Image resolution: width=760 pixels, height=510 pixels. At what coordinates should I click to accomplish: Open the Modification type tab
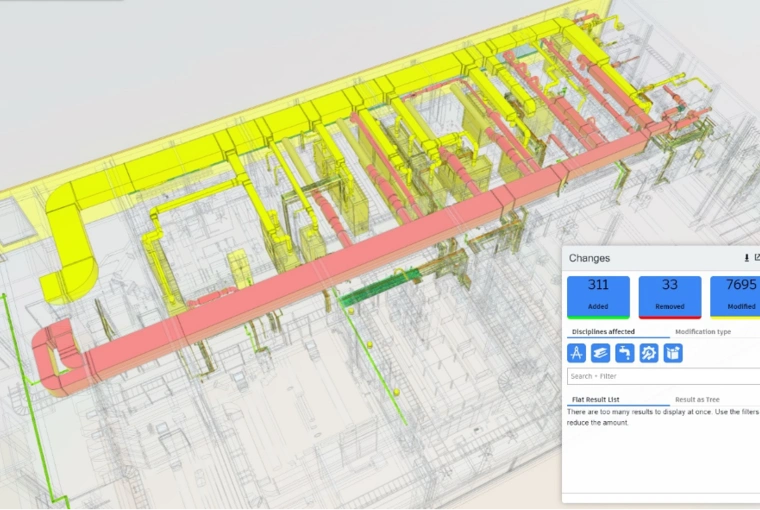pos(702,332)
